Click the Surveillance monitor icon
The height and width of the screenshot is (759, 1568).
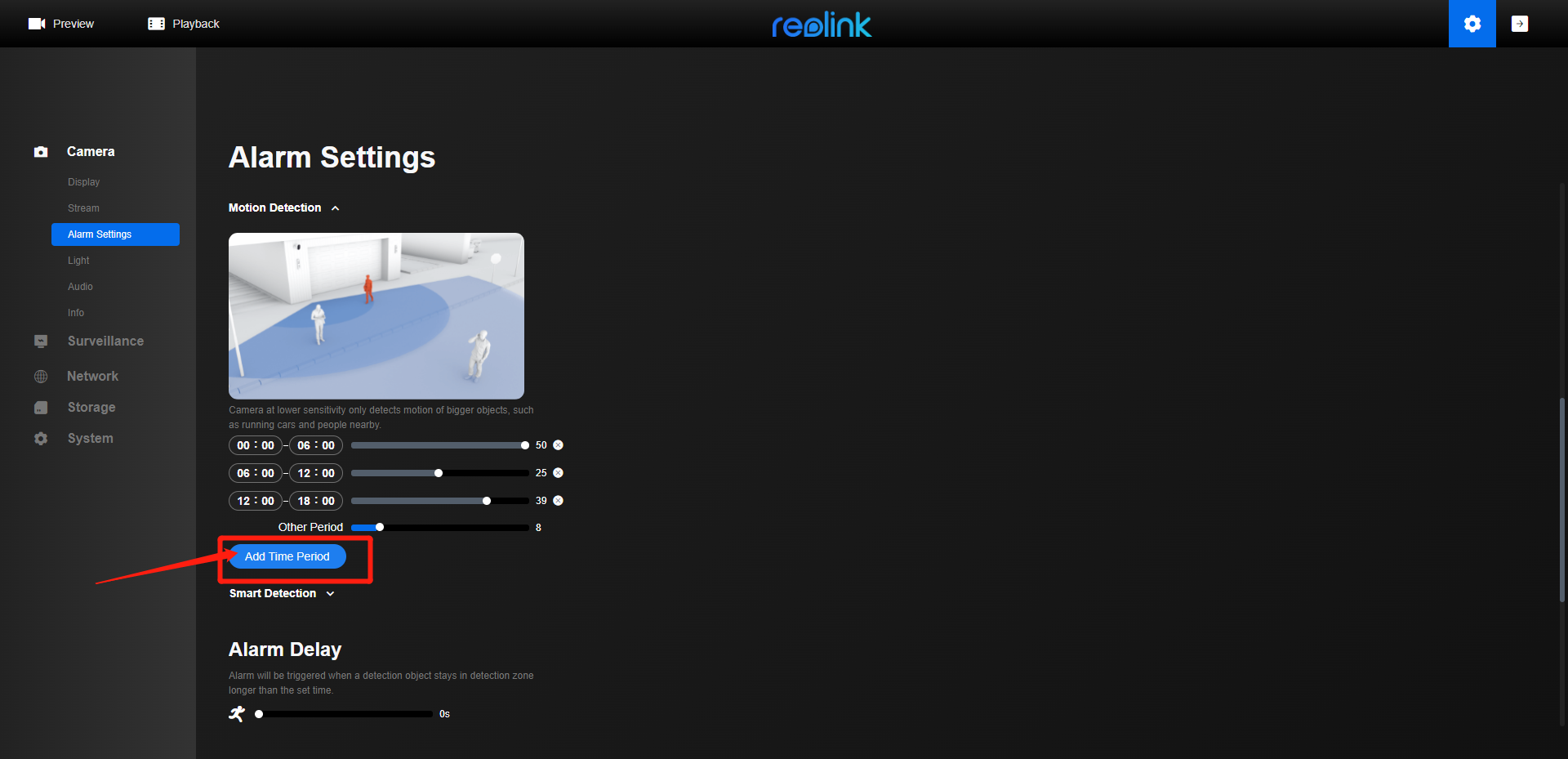(41, 342)
